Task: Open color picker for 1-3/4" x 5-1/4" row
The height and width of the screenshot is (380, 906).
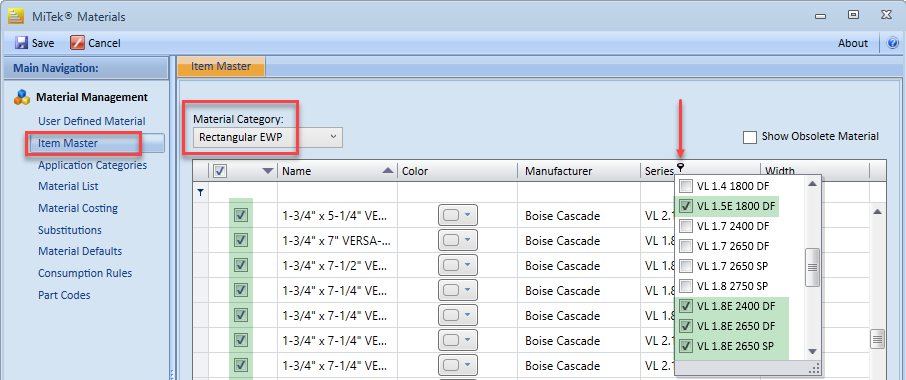Action: [x=458, y=215]
